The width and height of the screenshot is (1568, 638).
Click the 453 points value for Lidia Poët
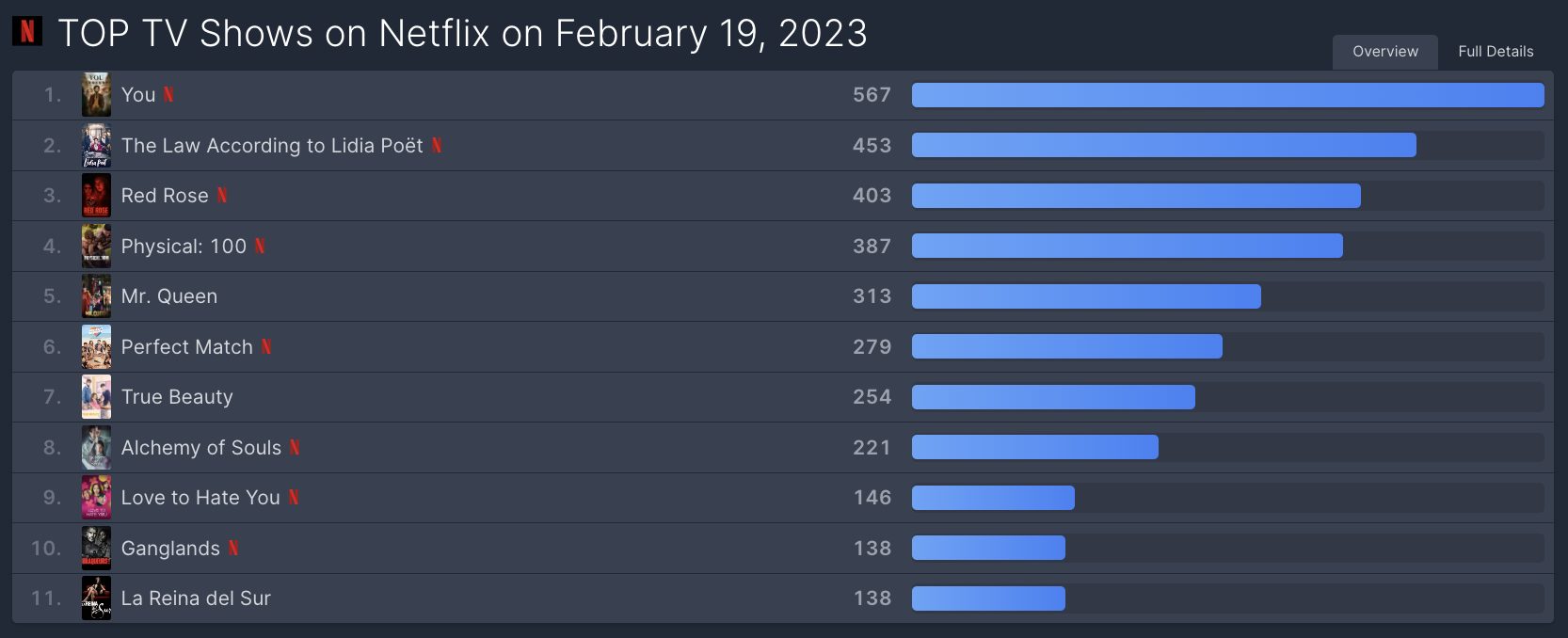(872, 146)
